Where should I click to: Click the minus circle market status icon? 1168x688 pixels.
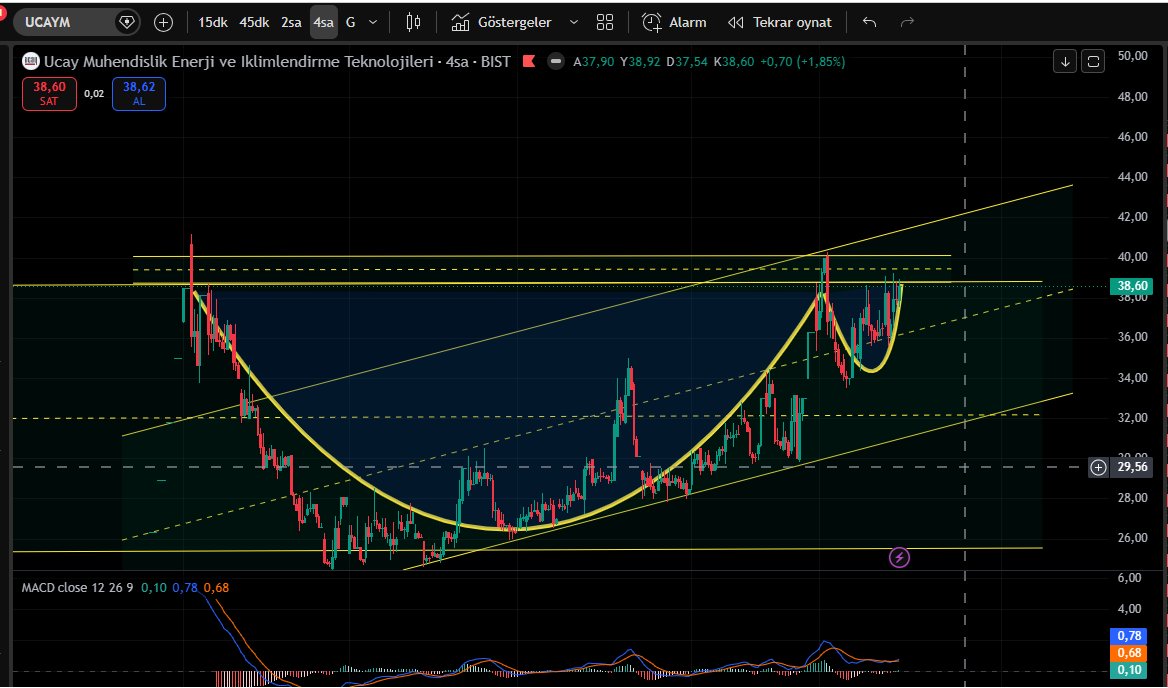tap(556, 62)
